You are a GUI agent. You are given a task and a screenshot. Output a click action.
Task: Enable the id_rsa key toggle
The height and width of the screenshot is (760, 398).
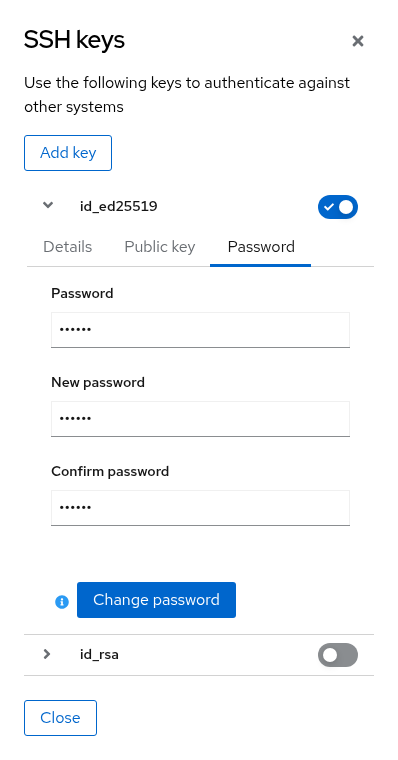(338, 655)
